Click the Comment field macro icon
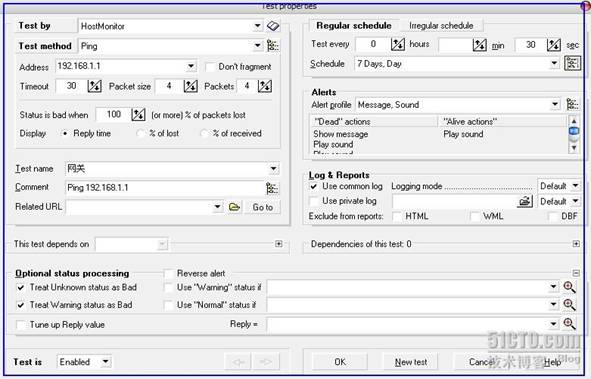The height and width of the screenshot is (379, 591). [272, 188]
